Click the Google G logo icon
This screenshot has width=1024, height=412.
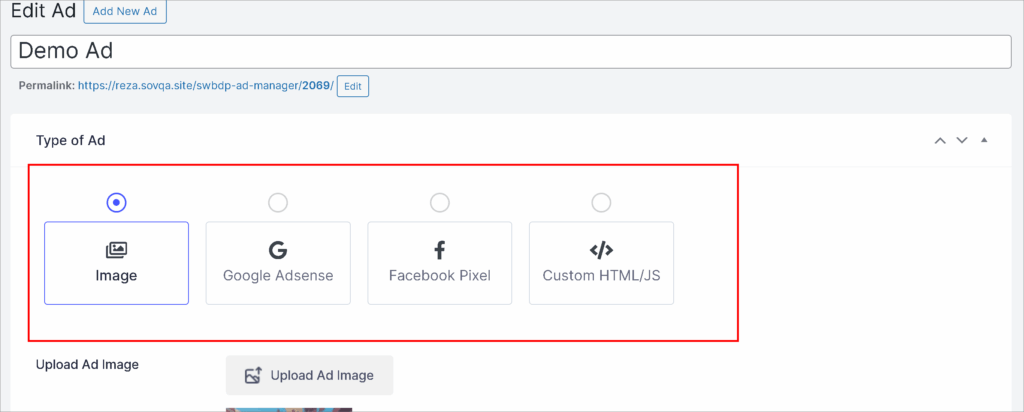coord(278,250)
